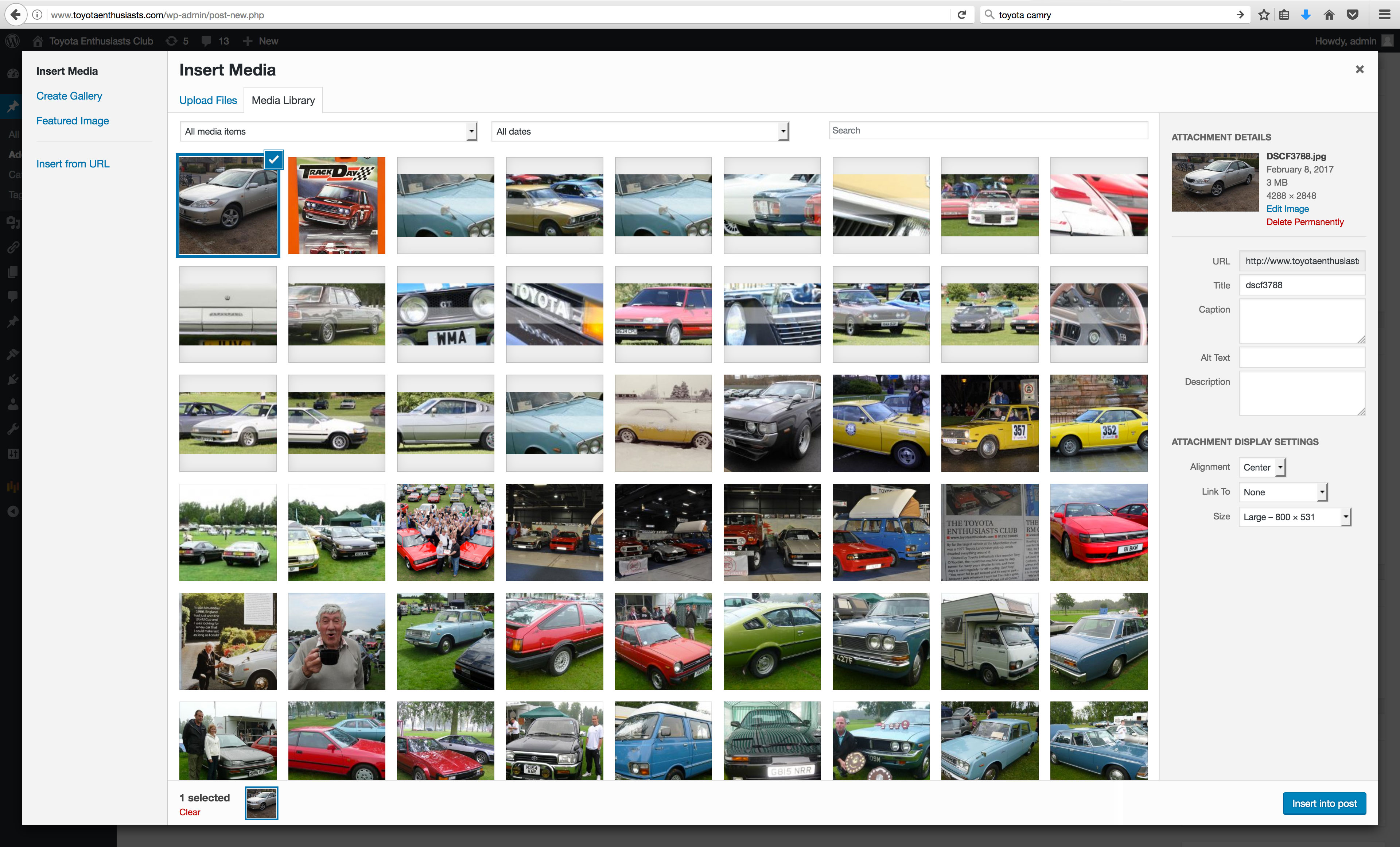Expand the All dates filter dropdown

[640, 131]
